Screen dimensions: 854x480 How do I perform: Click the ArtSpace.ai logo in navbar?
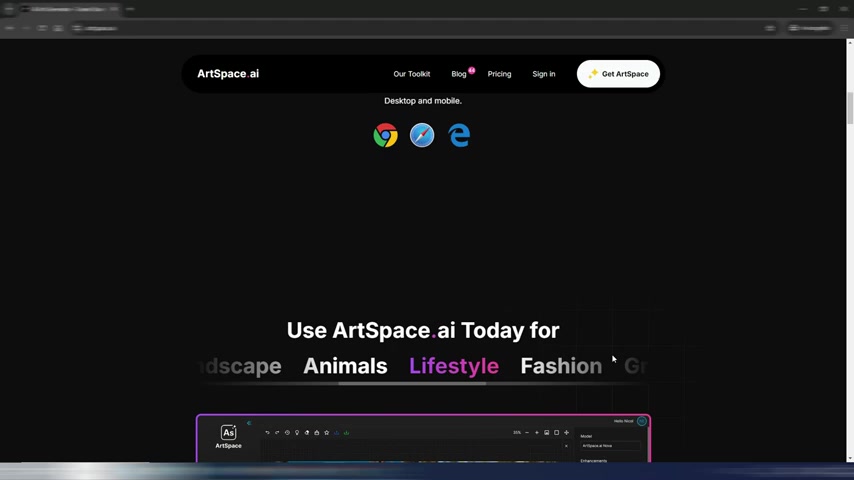tap(228, 74)
